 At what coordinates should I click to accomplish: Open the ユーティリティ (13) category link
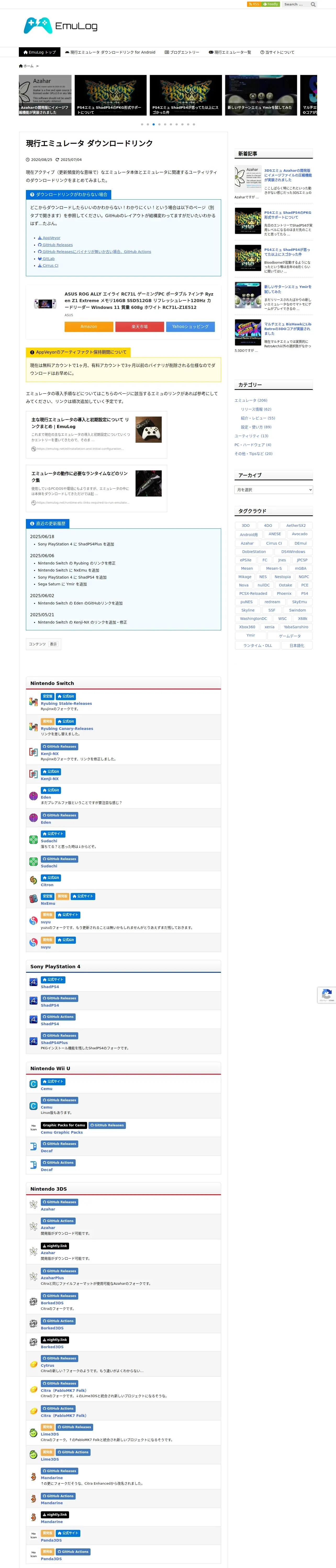pyautogui.click(x=251, y=436)
